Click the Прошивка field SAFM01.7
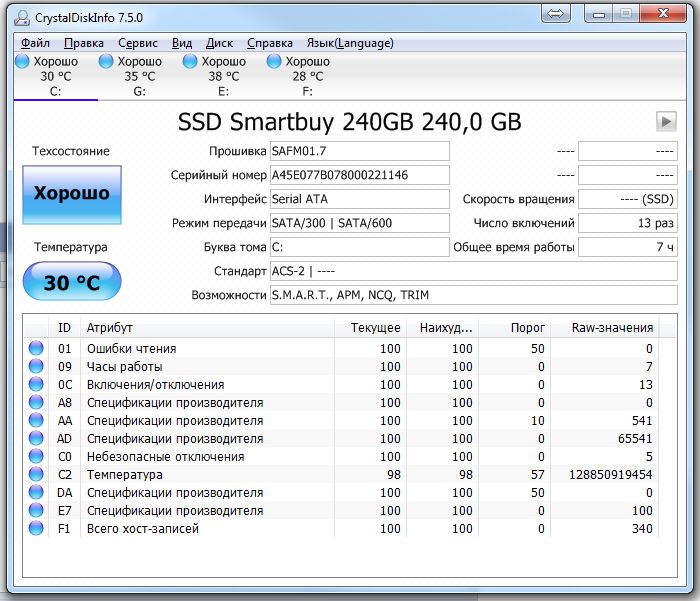This screenshot has height=601, width=700. (359, 151)
